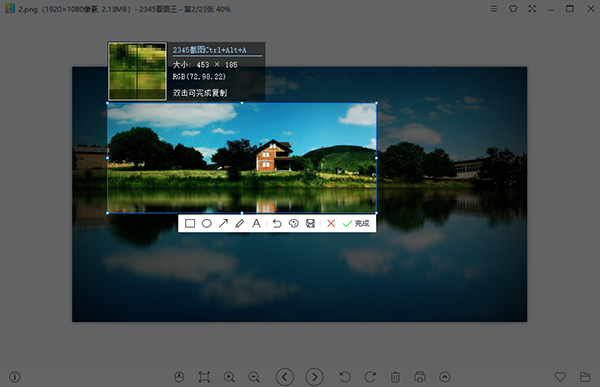The image size is (600, 387).
Task: Pick the pencil freehand tool
Action: pos(240,224)
